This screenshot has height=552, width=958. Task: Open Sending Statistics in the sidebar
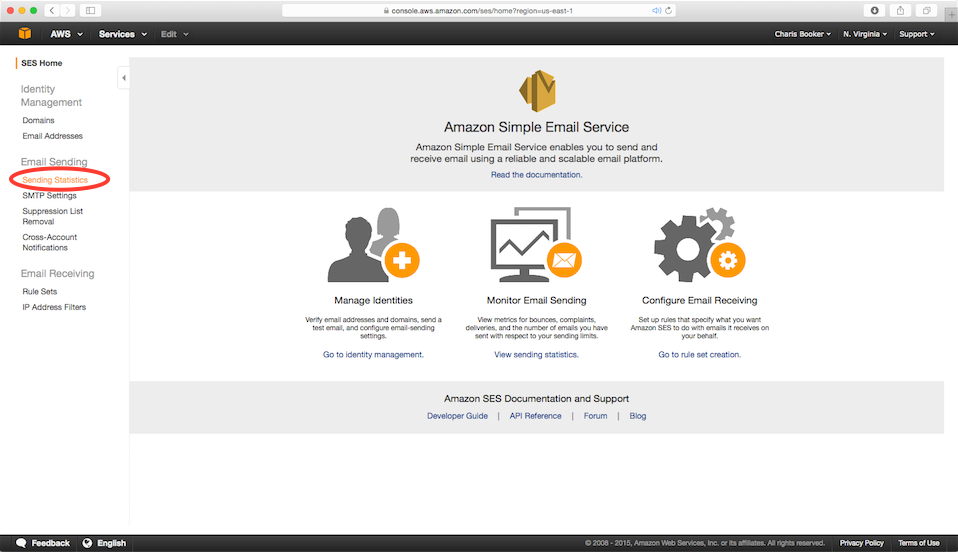(x=55, y=180)
